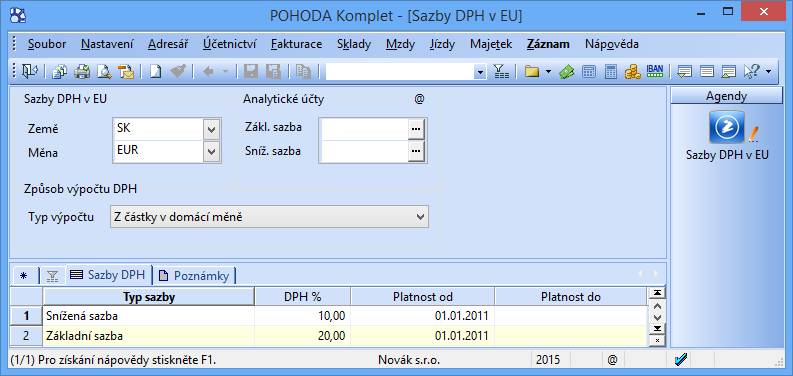Click the browse button for Zákl. sazba
This screenshot has height=376, width=793.
point(416,129)
